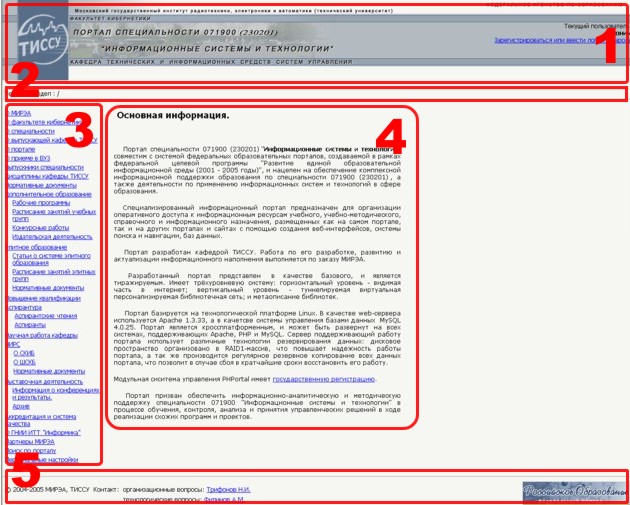Open the 'О ШОКБ' sub-link
Viewport: 630px width, 505px height.
(x=25, y=362)
